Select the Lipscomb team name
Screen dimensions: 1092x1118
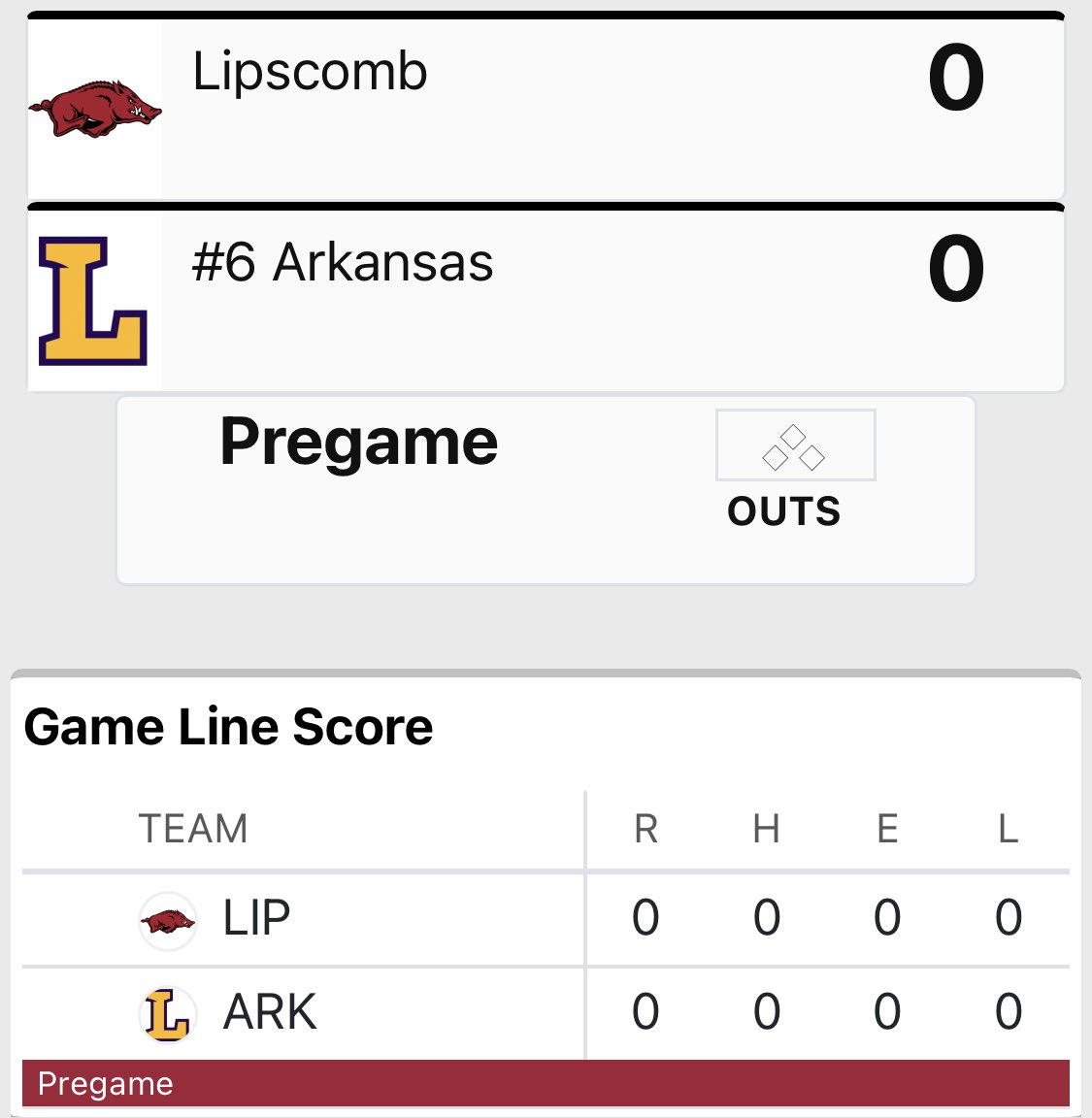(x=310, y=74)
